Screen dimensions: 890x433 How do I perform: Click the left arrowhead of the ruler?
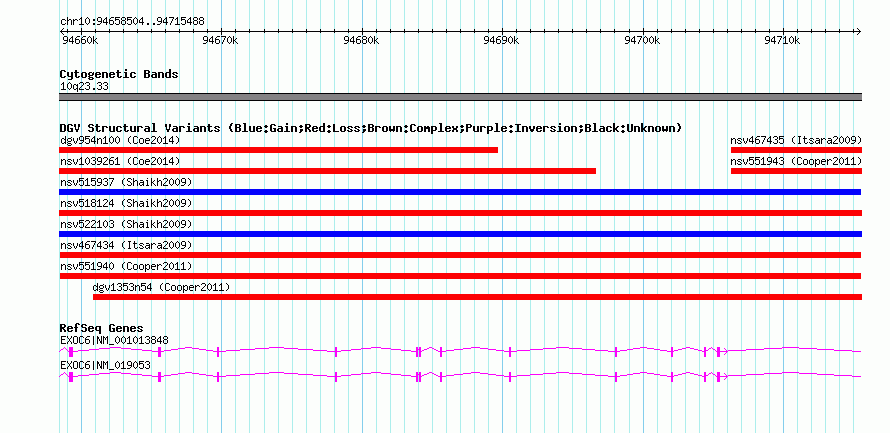tap(62, 31)
